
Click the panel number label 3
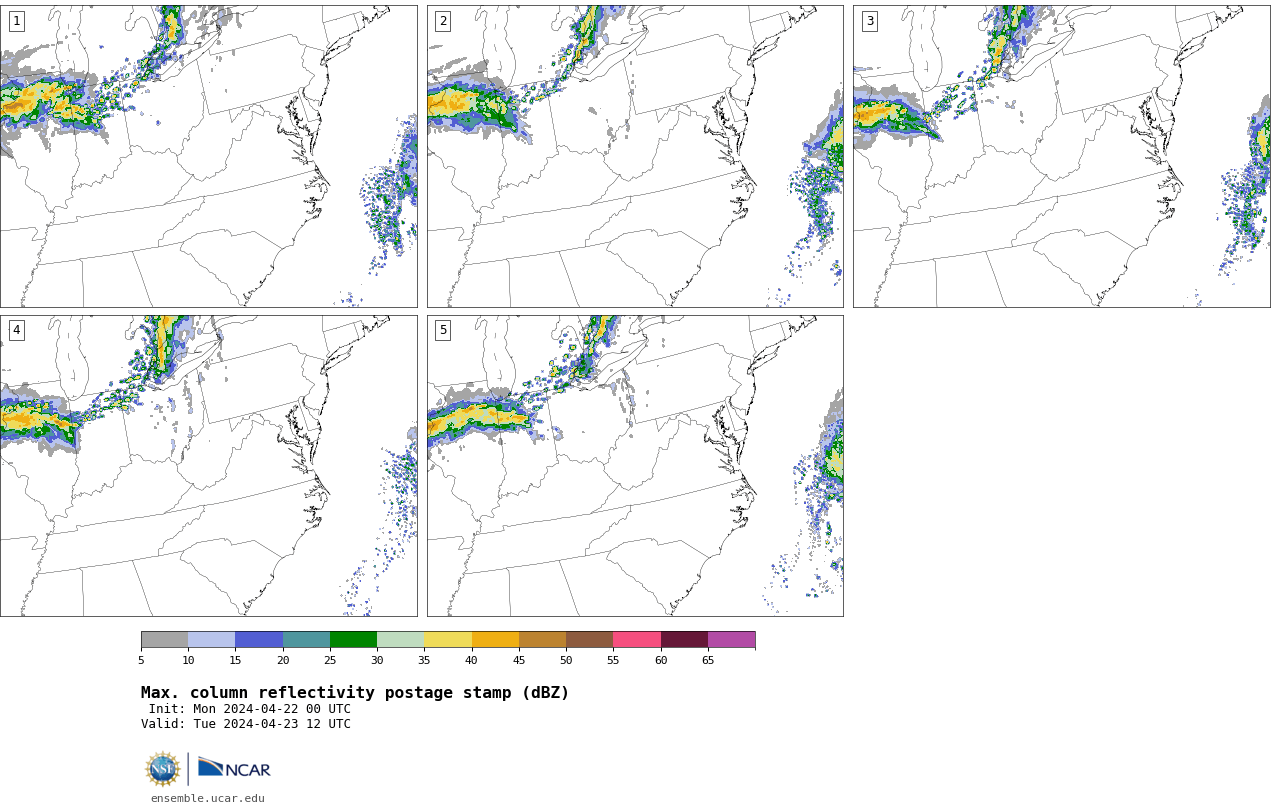click(x=870, y=21)
